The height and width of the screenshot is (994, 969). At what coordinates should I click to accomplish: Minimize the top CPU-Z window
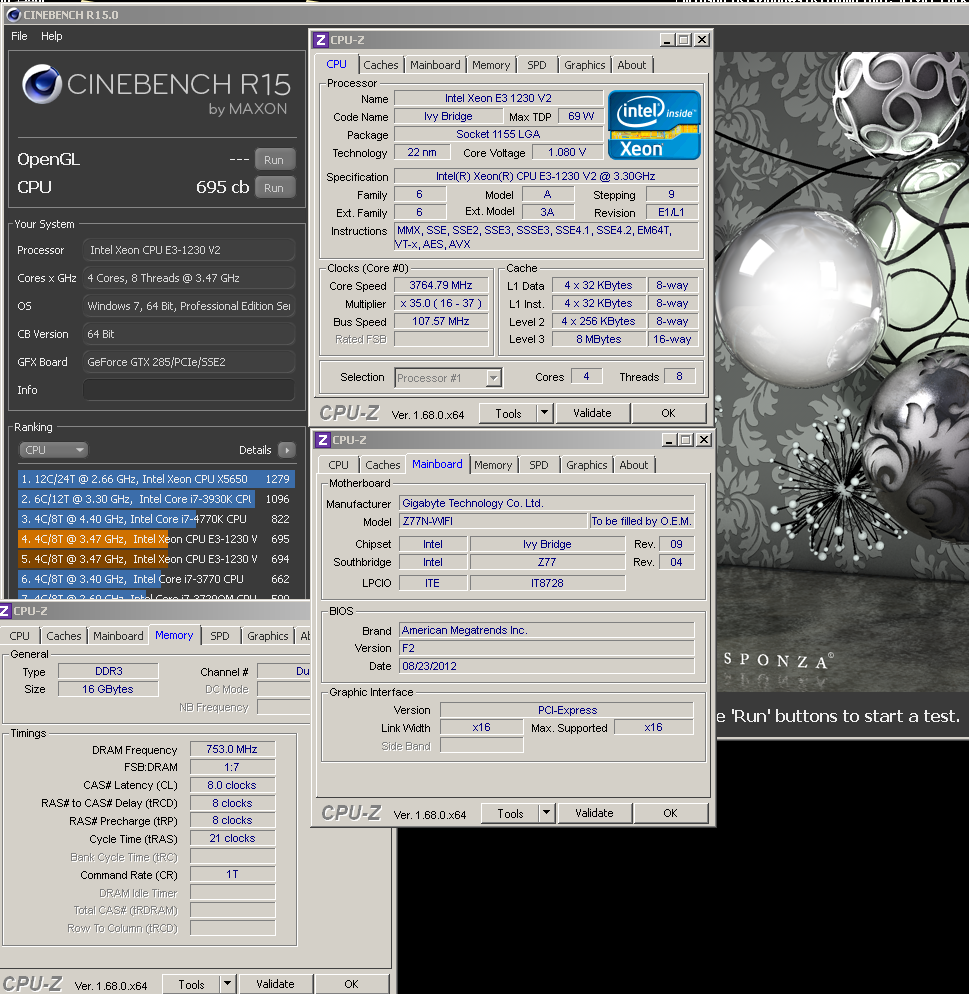coord(667,40)
